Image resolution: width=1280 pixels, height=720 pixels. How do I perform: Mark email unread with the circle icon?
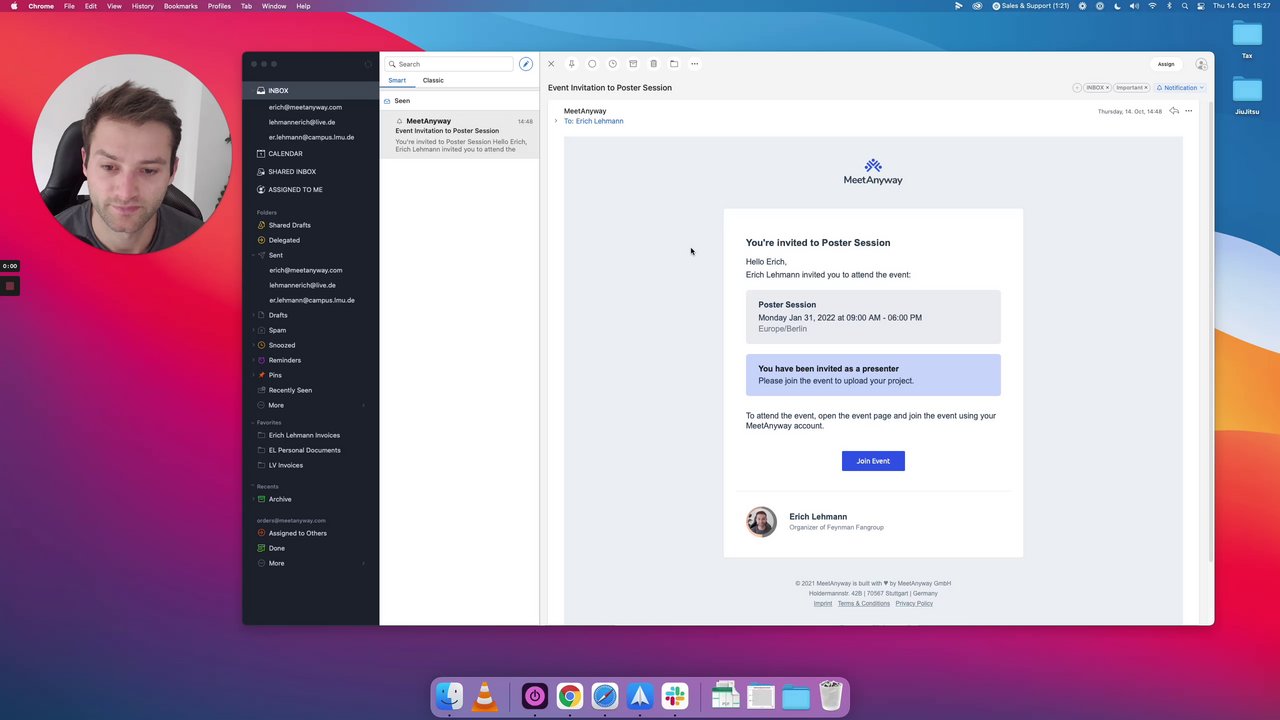point(592,64)
